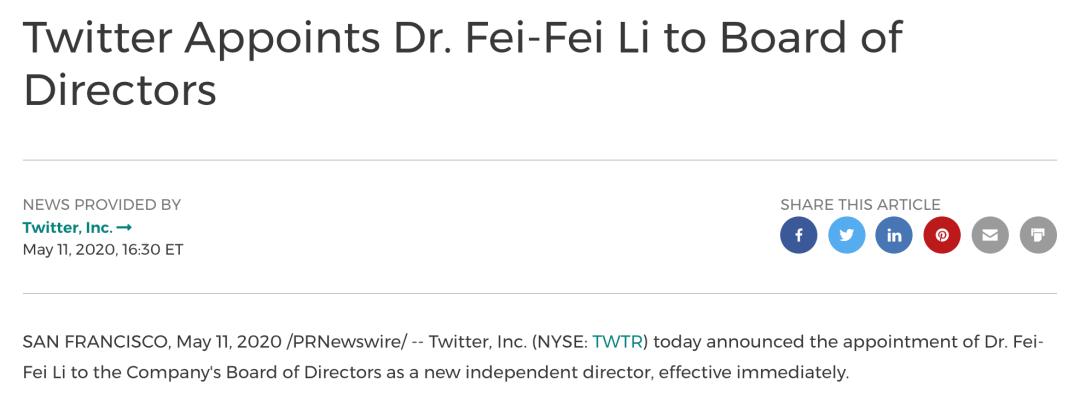1080x411 pixels.
Task: Click the word Directors in the headline
Action: tap(120, 90)
